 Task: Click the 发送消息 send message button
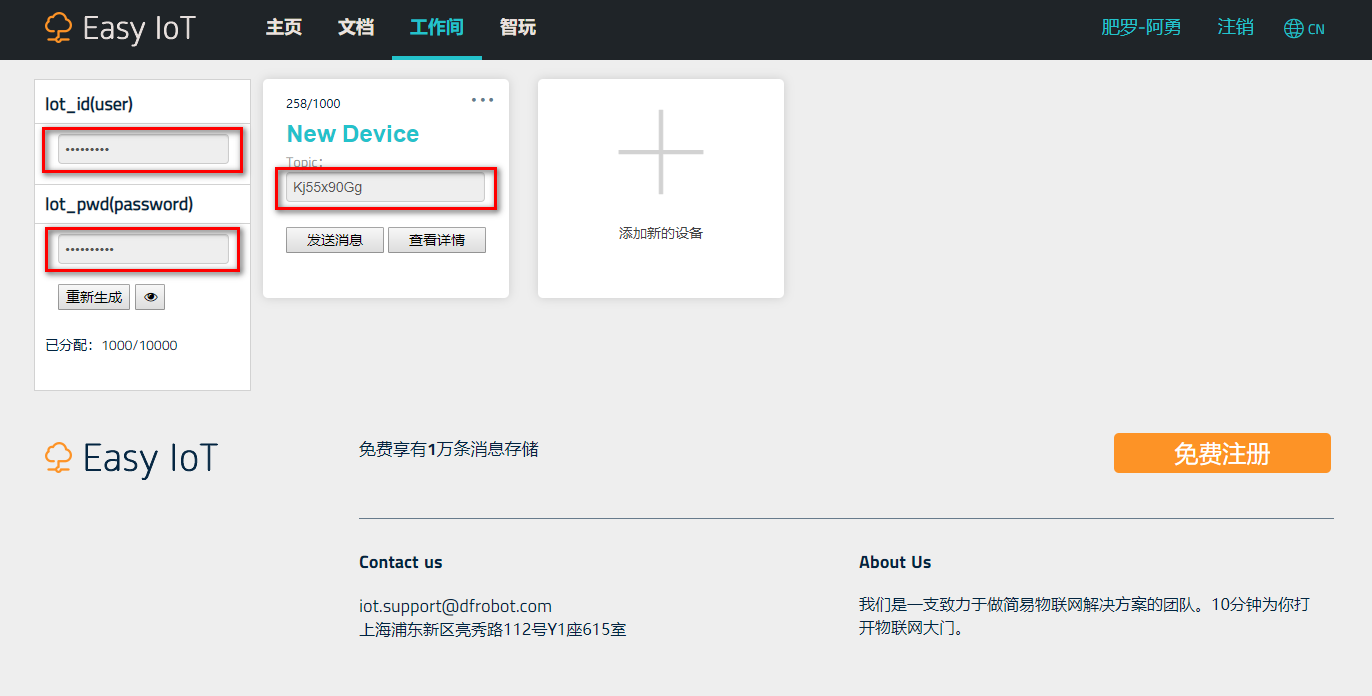(335, 240)
